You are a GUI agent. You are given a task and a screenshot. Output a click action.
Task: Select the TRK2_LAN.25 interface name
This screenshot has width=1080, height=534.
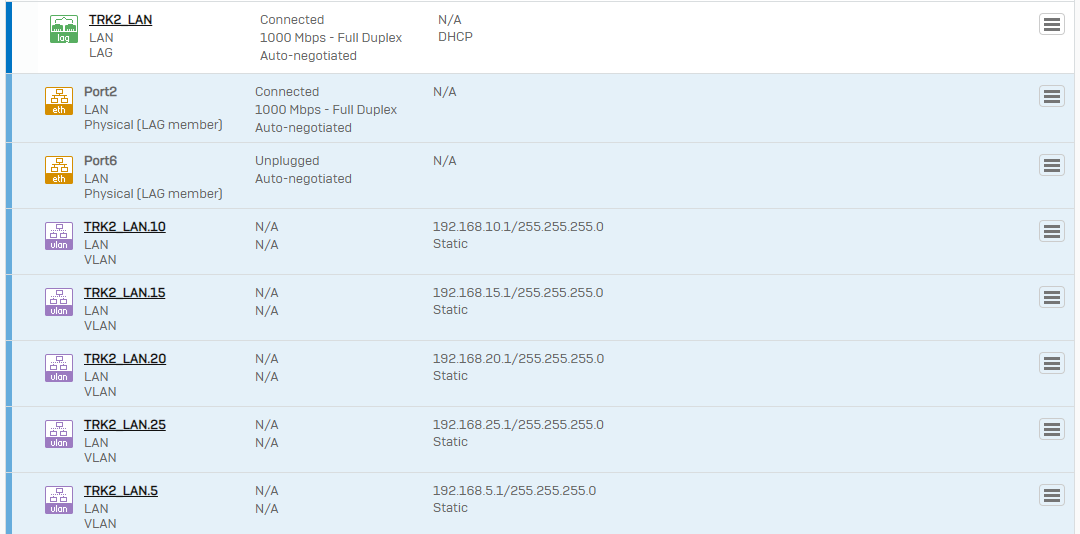[x=125, y=425]
